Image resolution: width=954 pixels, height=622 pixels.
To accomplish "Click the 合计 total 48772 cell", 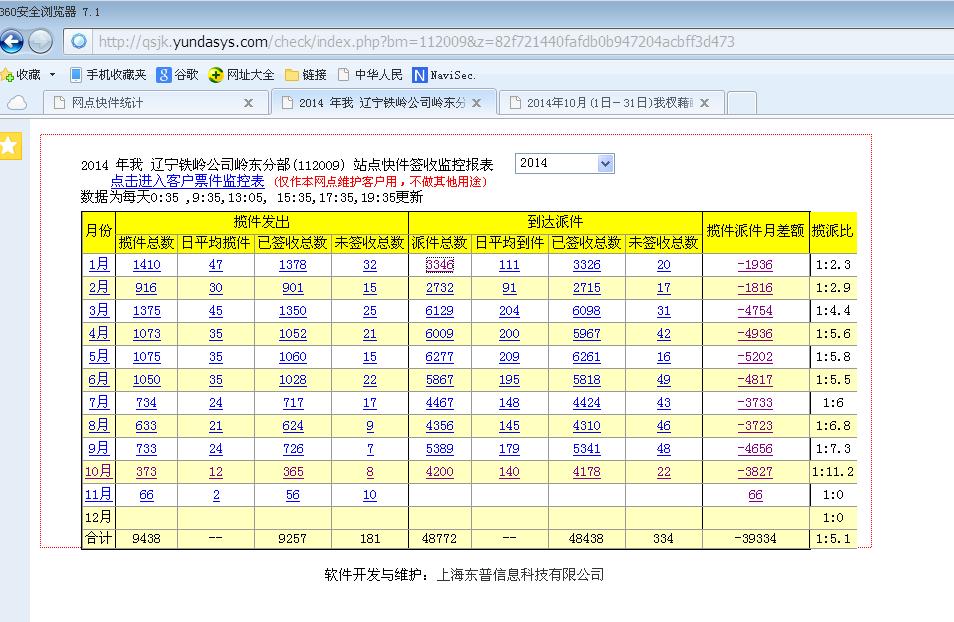I will [x=439, y=539].
